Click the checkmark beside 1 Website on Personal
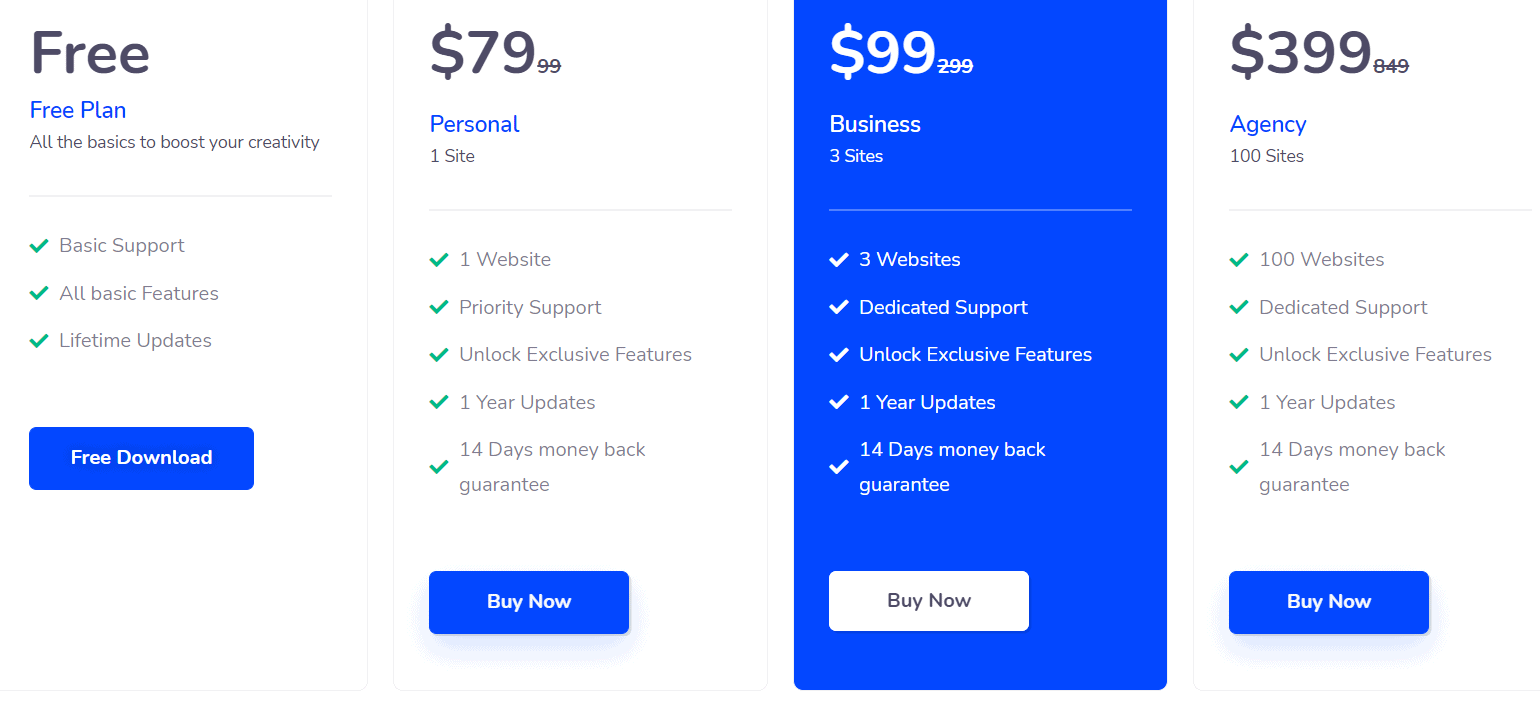This screenshot has height=713, width=1540. [439, 259]
